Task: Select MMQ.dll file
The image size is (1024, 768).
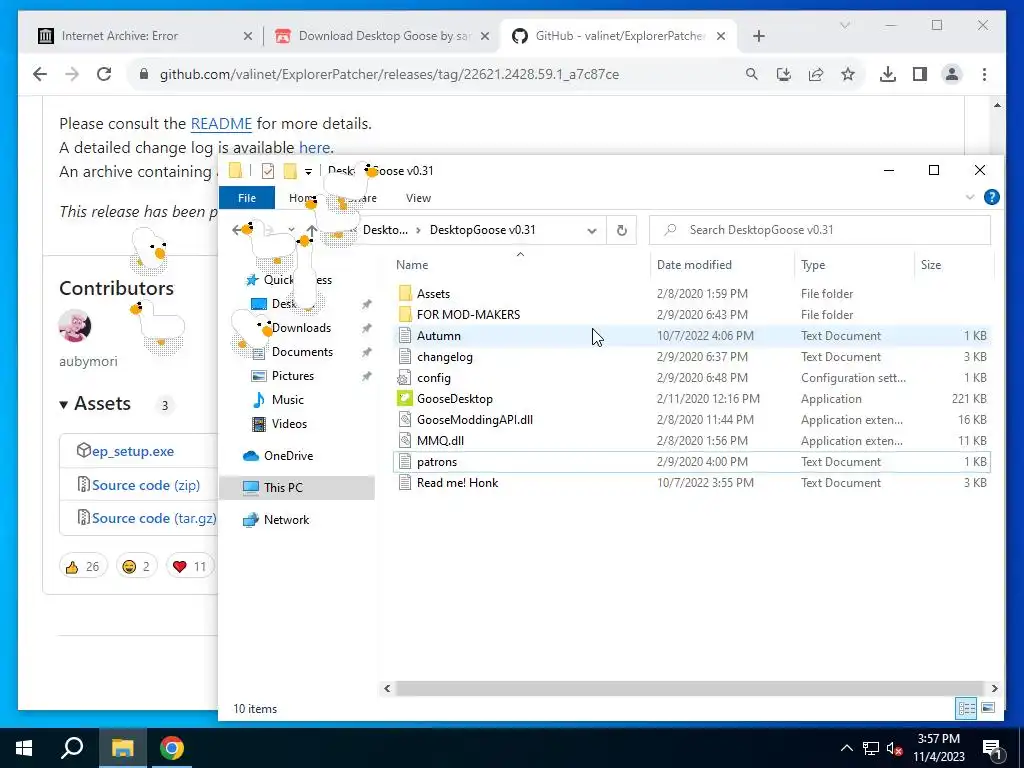Action: click(x=440, y=441)
